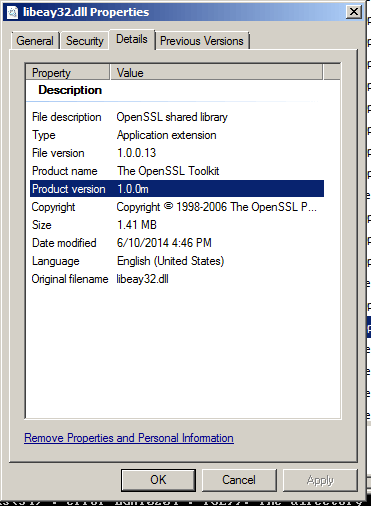This screenshot has width=371, height=506.
Task: Click the value 6/10/2014 4:46 PM
Action: [x=164, y=243]
